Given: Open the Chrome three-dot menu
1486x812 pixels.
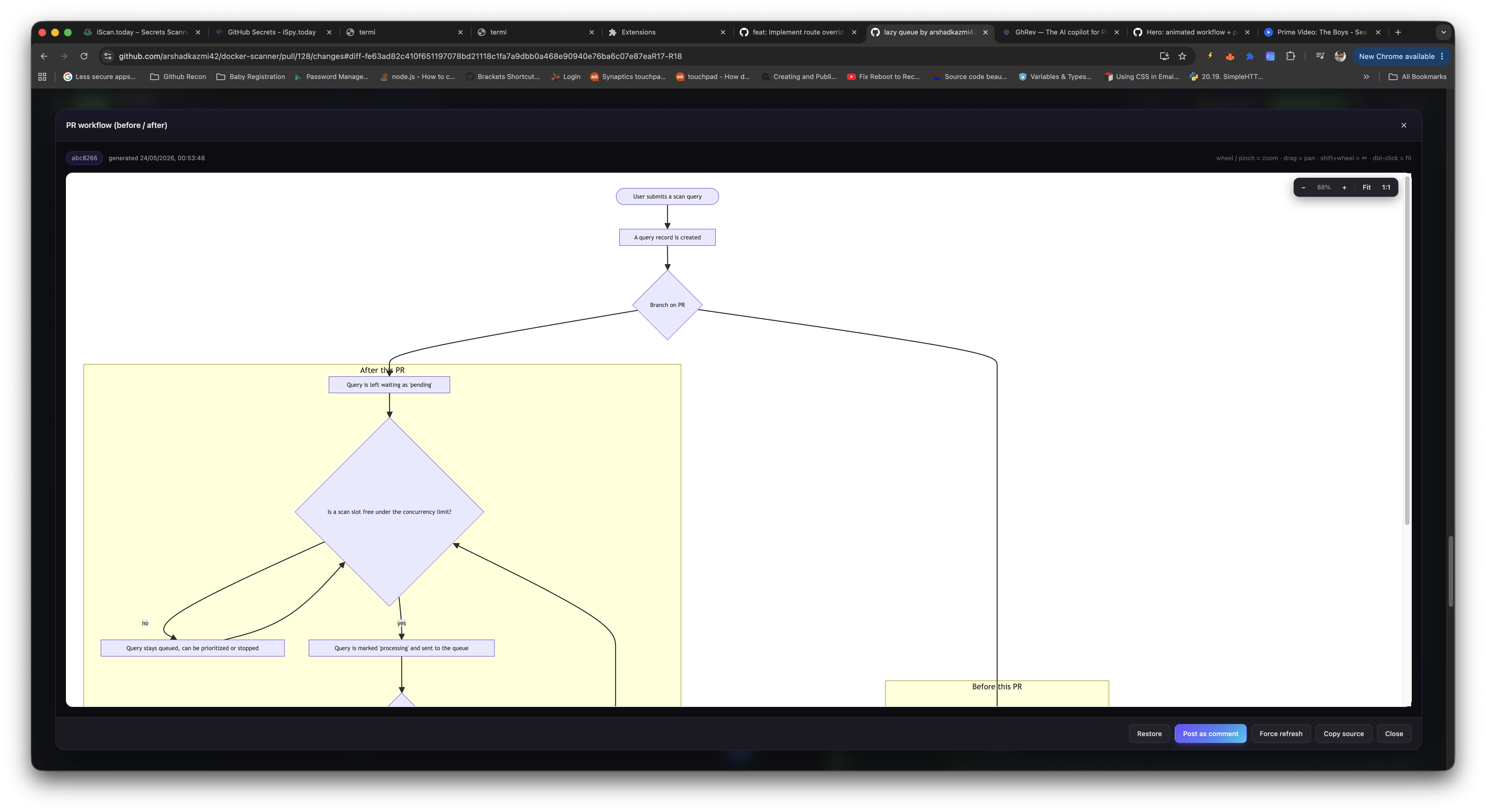Looking at the screenshot, I should tap(1442, 56).
